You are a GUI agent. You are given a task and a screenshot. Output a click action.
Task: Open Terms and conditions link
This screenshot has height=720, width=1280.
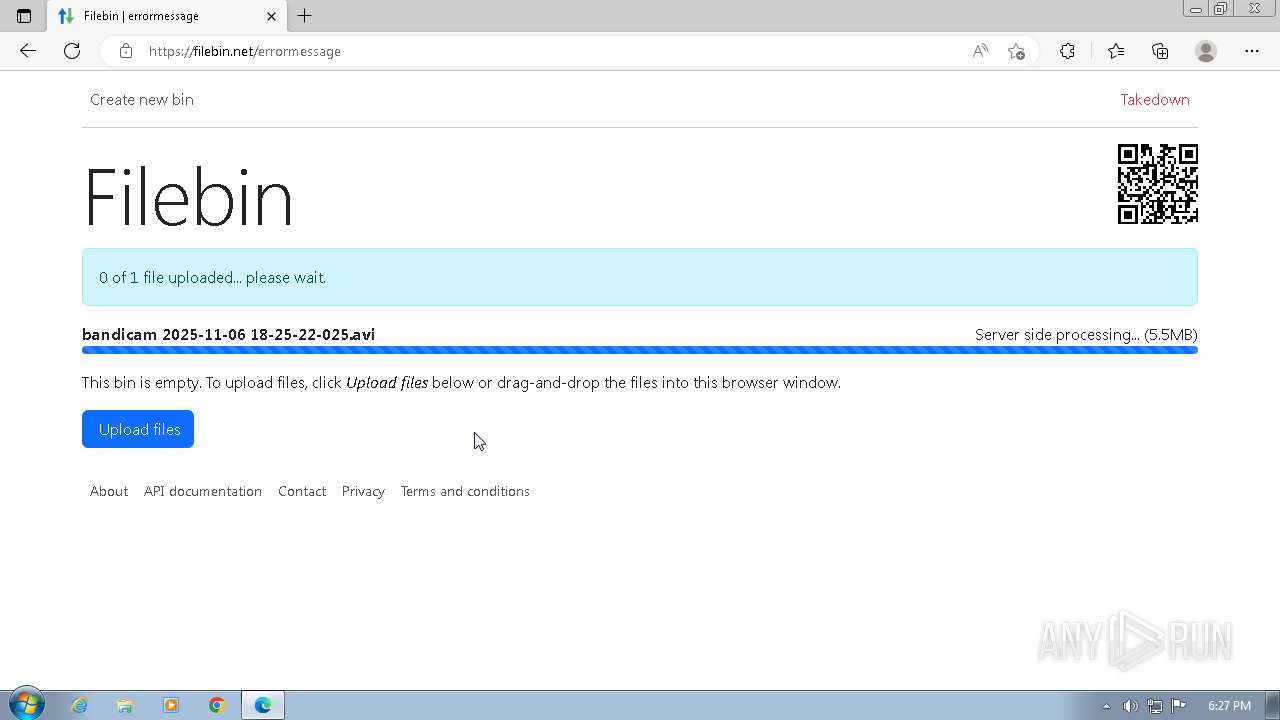pos(465,491)
